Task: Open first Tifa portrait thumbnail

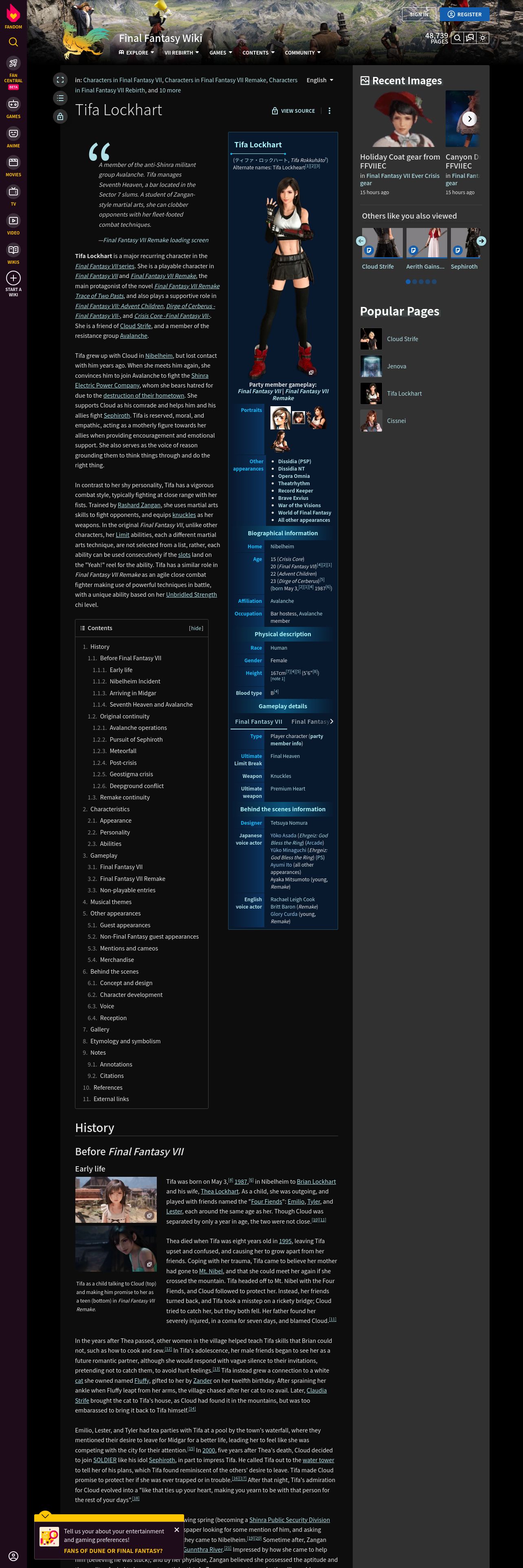Action: coord(280,418)
